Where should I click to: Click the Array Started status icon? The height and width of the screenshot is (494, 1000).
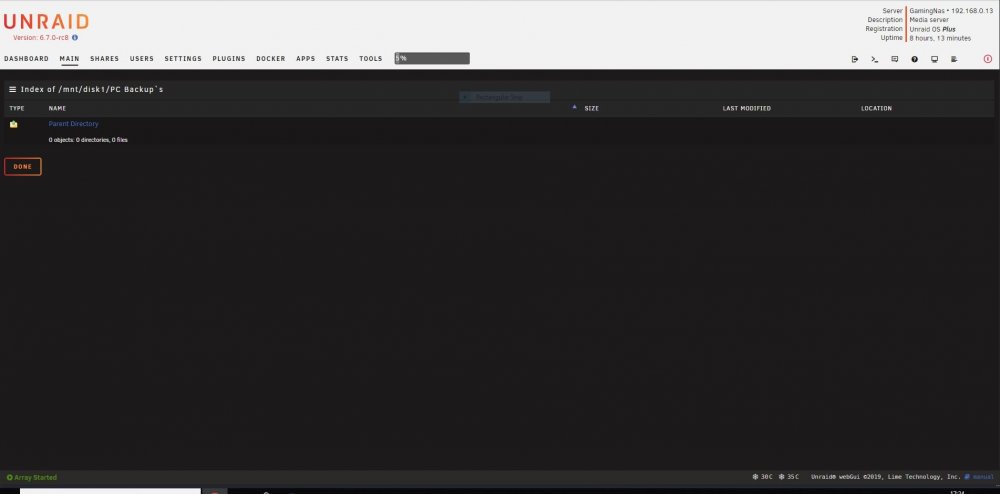[10, 477]
